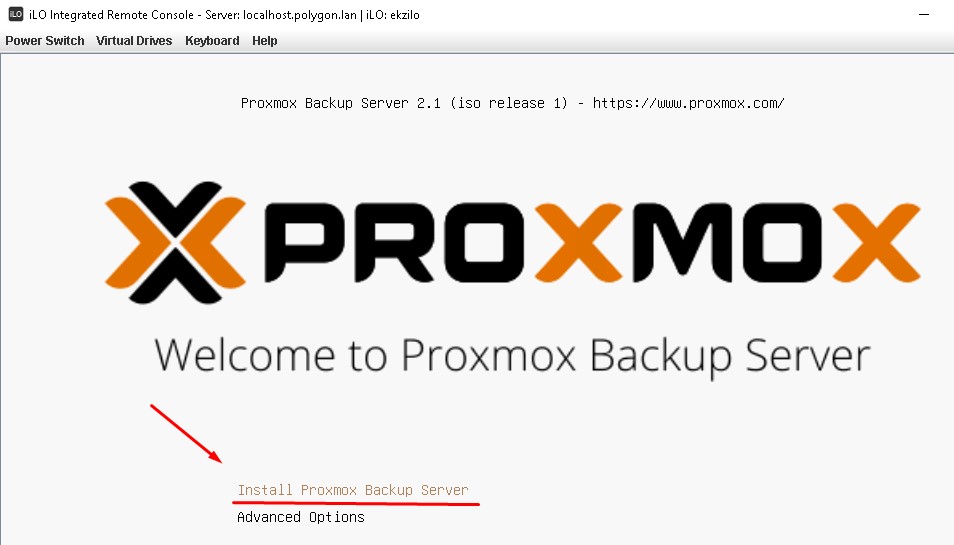Screen dimensions: 954x545
Task: Click the middle orange X in PROXMOX wordmark
Action: pyautogui.click(x=579, y=242)
